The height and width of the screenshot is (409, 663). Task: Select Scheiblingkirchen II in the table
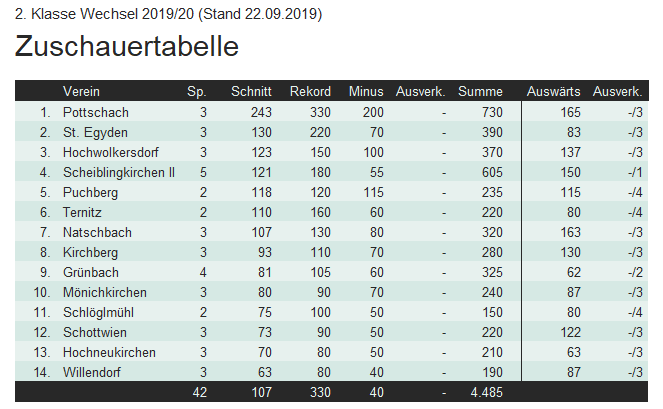click(119, 173)
